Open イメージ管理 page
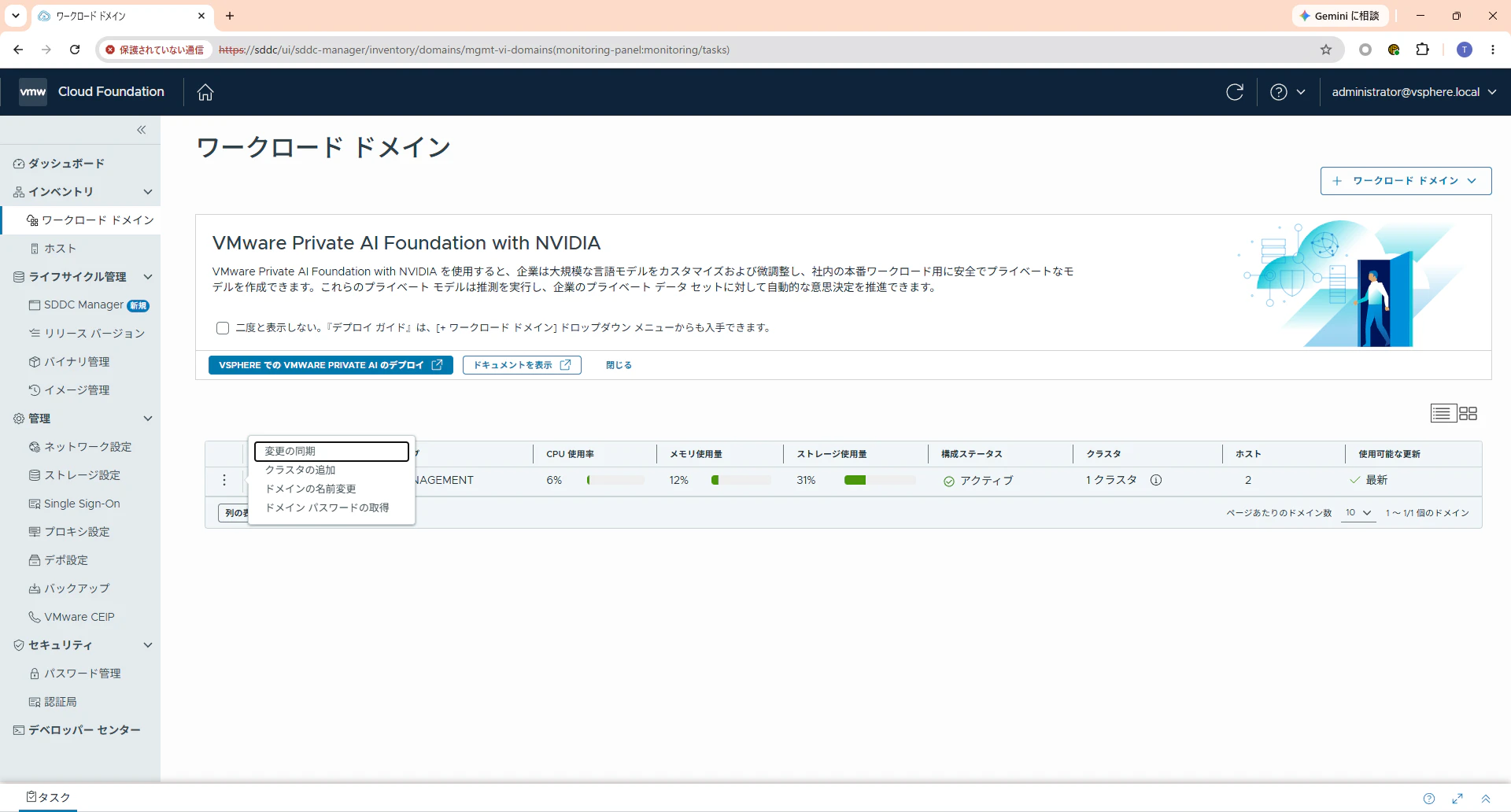Image resolution: width=1511 pixels, height=812 pixels. (69, 390)
